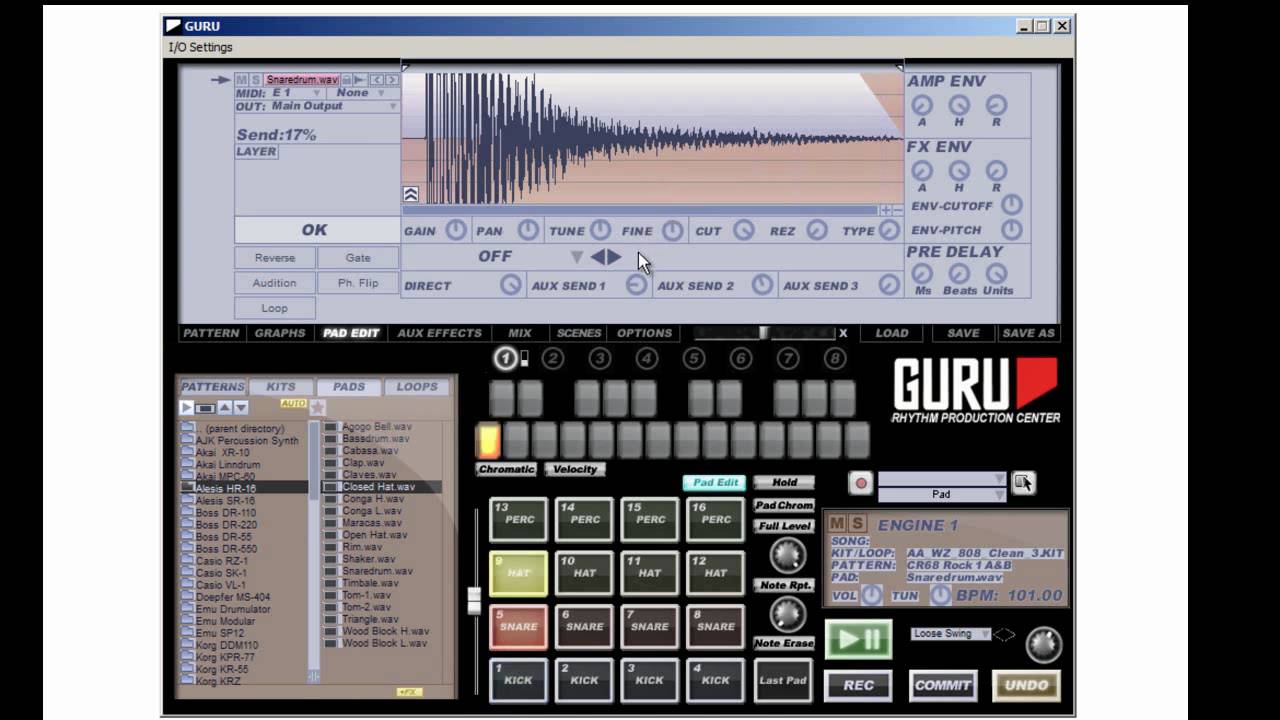
Task: Adjust the REZ resonance knob
Action: tap(817, 230)
